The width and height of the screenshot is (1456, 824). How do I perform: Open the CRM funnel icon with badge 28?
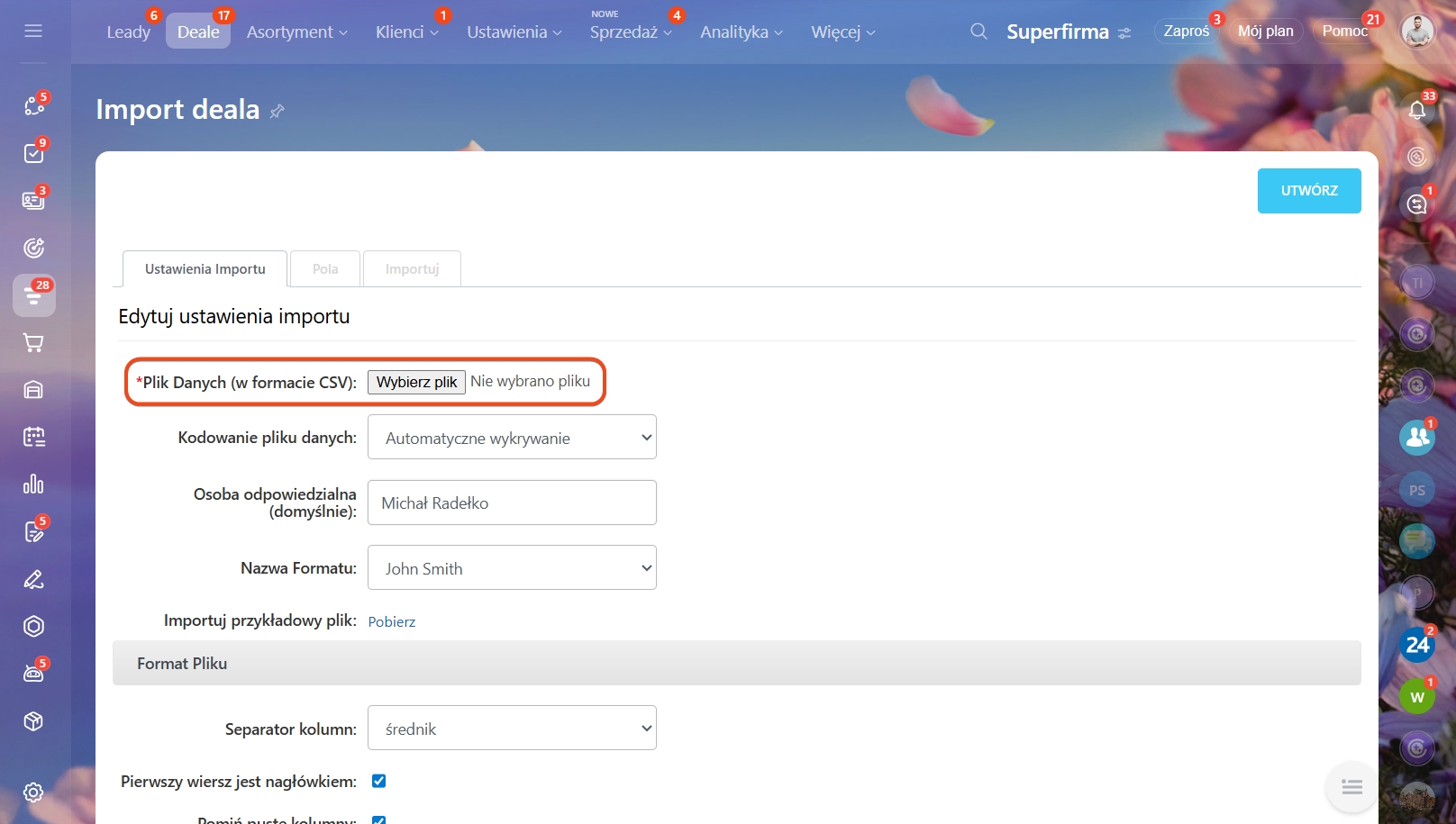(x=34, y=295)
